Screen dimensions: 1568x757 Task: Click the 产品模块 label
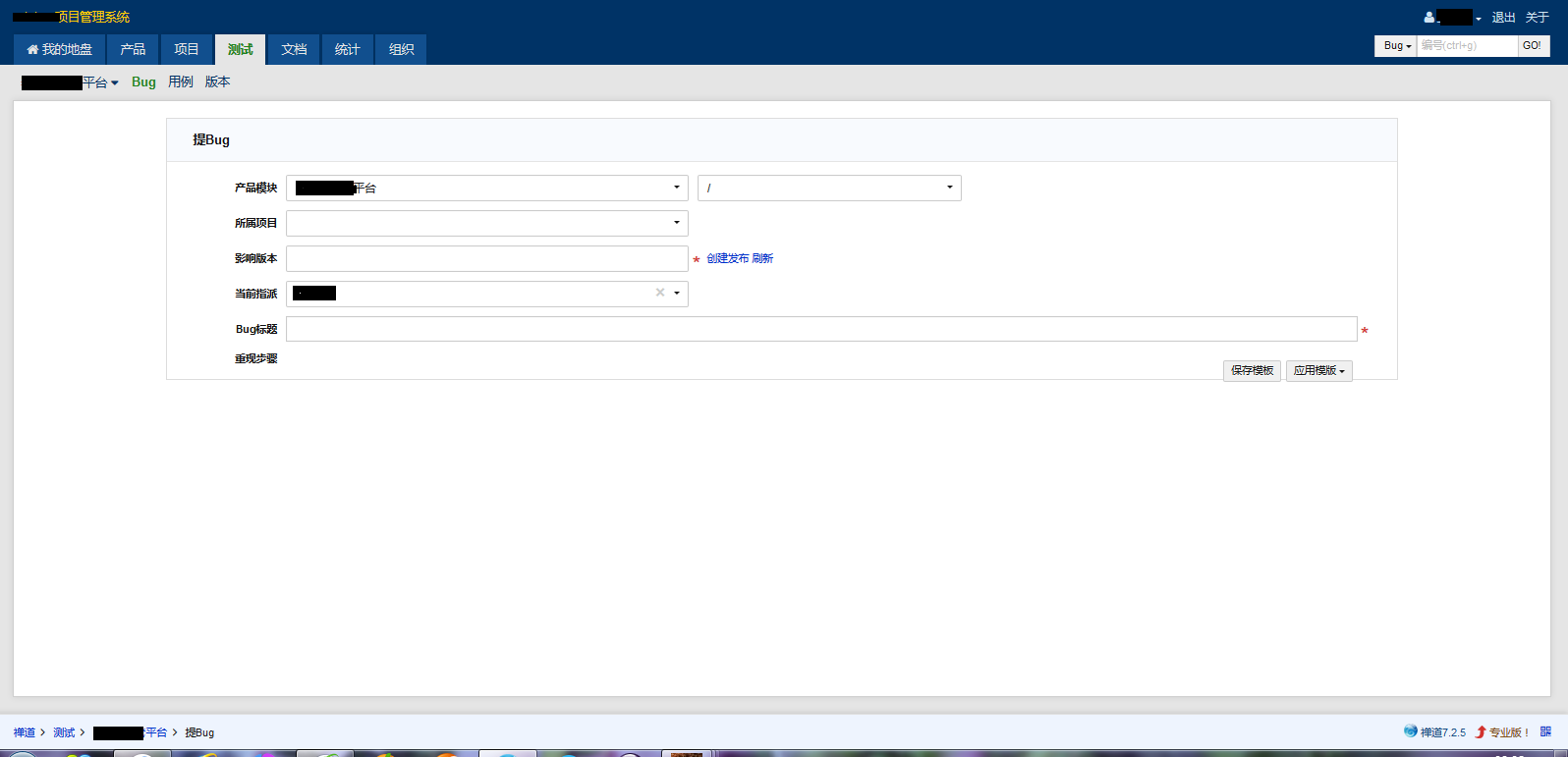[x=255, y=188]
